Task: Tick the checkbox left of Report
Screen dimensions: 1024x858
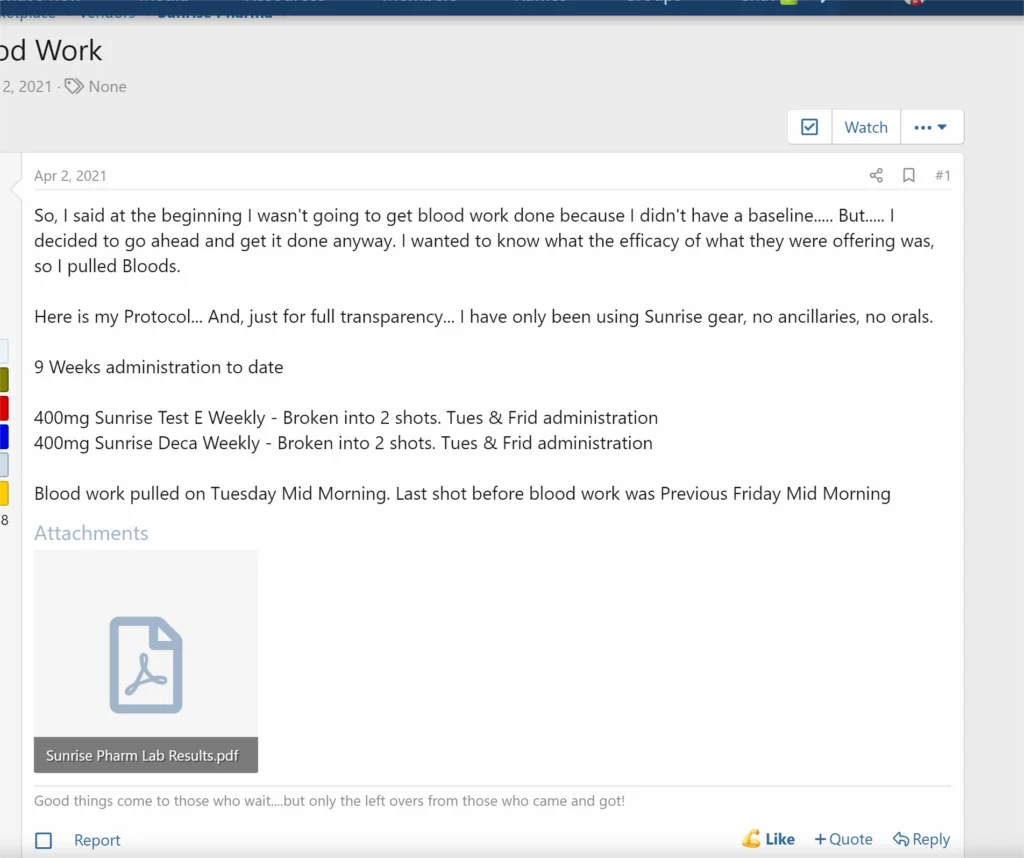Action: (44, 841)
